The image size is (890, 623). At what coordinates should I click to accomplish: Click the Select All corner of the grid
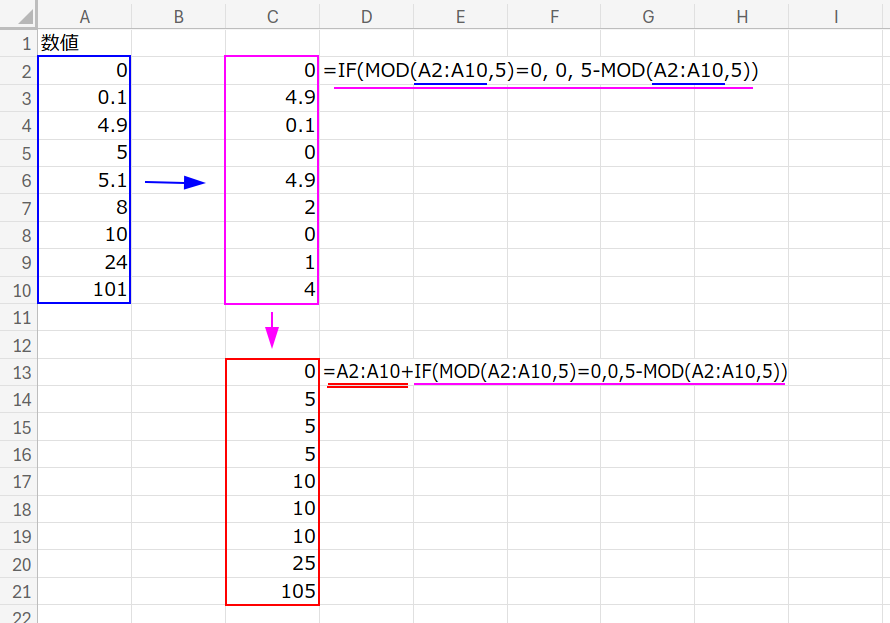(x=18, y=15)
